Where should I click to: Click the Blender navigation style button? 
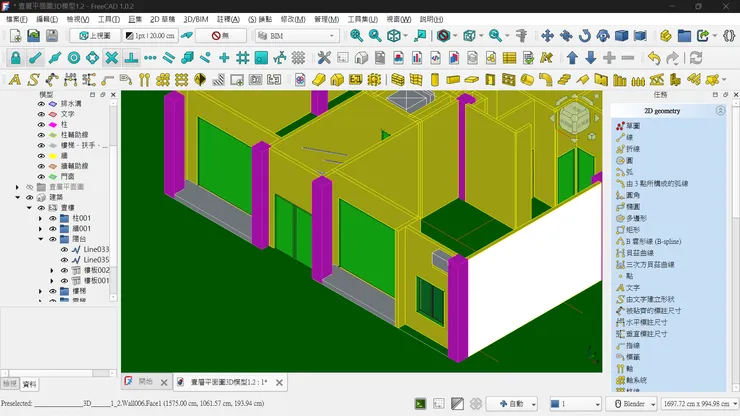629,404
